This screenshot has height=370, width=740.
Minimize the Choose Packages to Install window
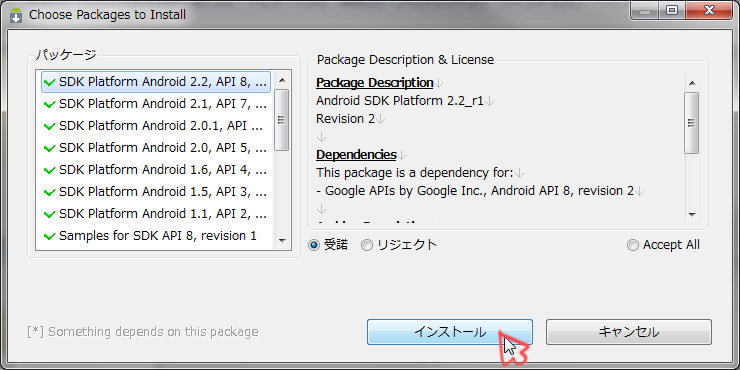click(x=645, y=10)
